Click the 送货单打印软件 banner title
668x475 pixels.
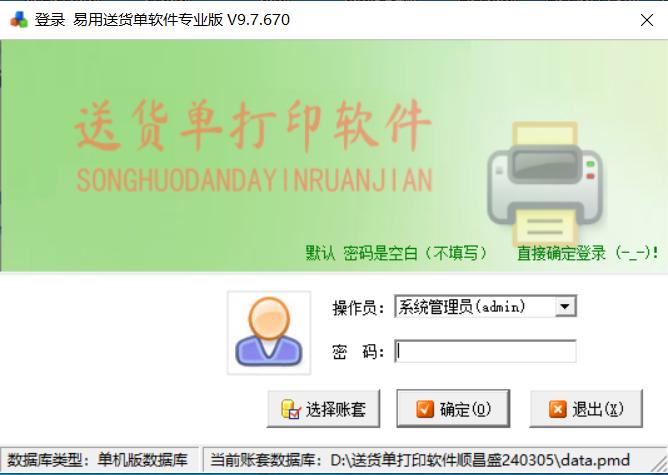tap(253, 126)
